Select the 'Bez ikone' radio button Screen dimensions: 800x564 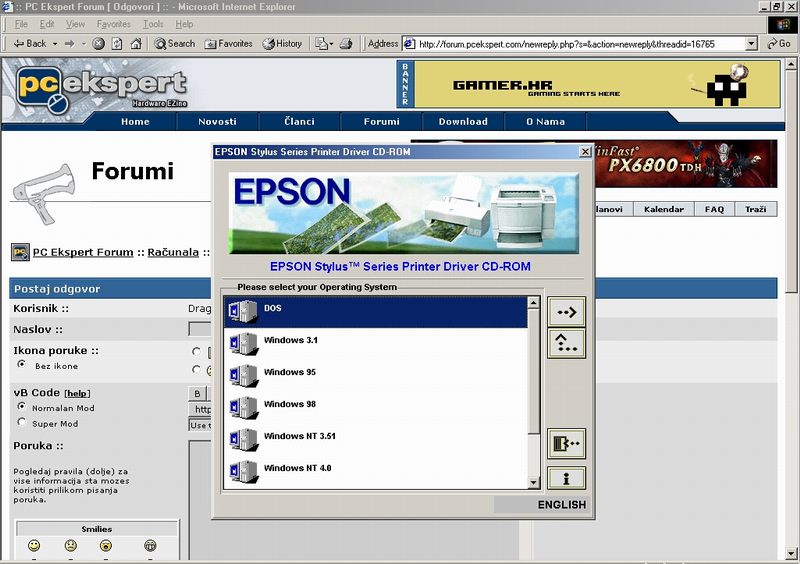tap(22, 365)
